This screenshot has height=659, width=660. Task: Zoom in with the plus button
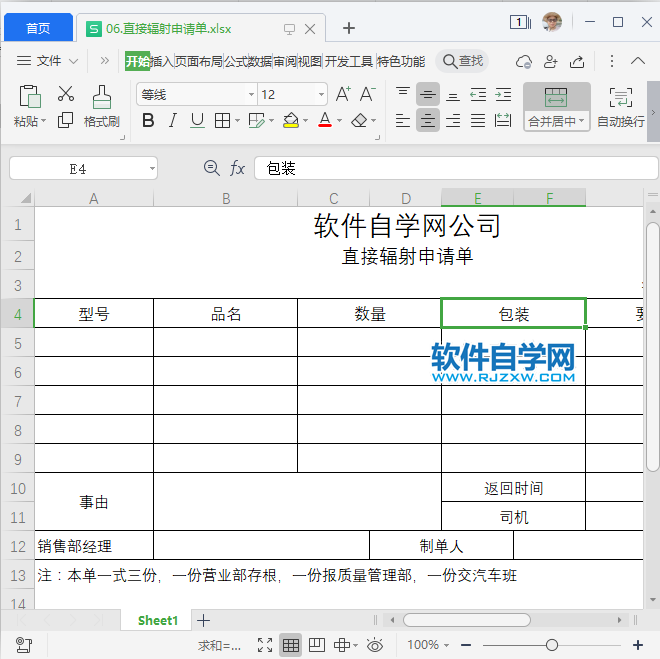point(638,645)
